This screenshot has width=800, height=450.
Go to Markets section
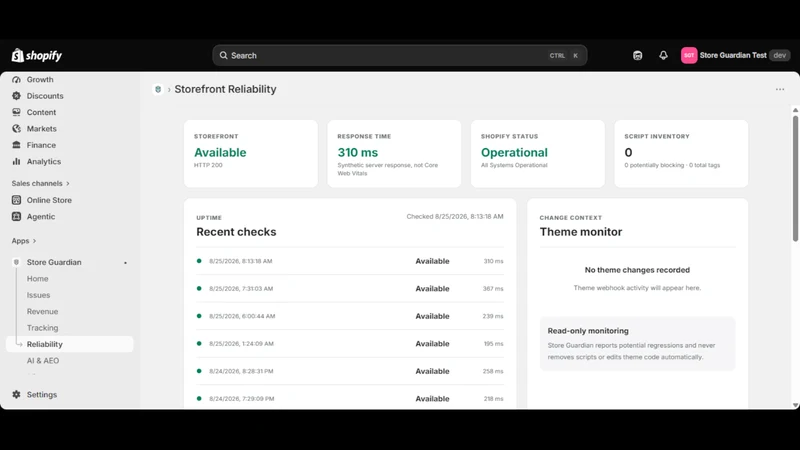point(41,129)
